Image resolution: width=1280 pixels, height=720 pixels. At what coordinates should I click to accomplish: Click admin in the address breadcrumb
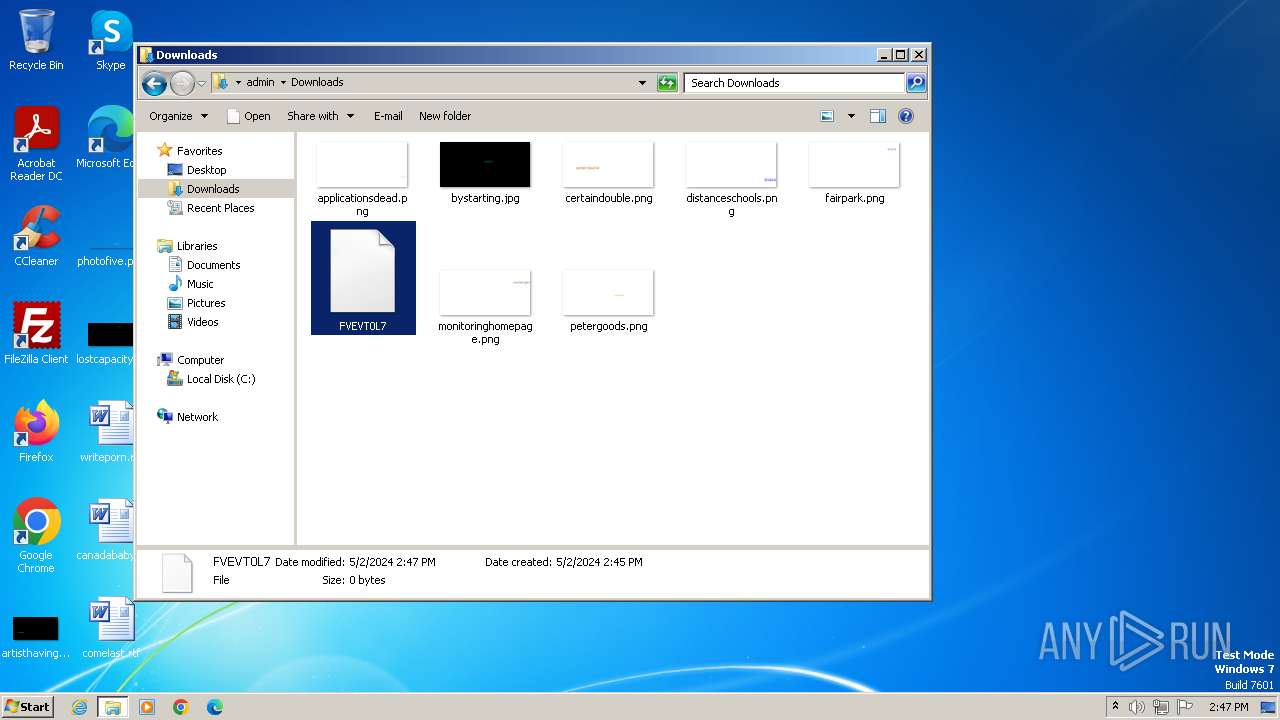tap(260, 83)
